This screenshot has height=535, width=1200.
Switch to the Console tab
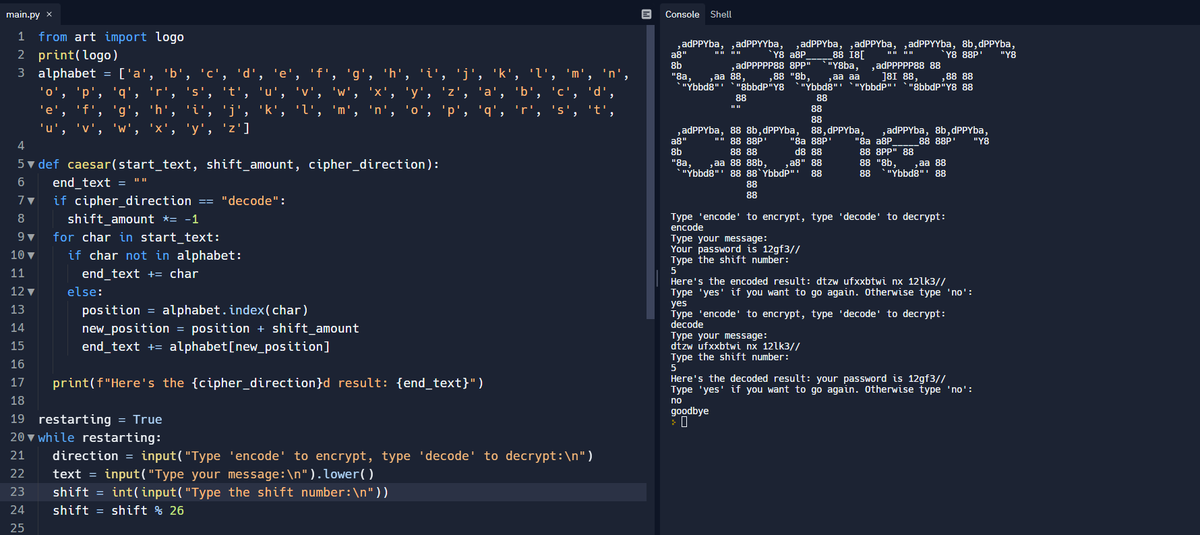pos(682,14)
